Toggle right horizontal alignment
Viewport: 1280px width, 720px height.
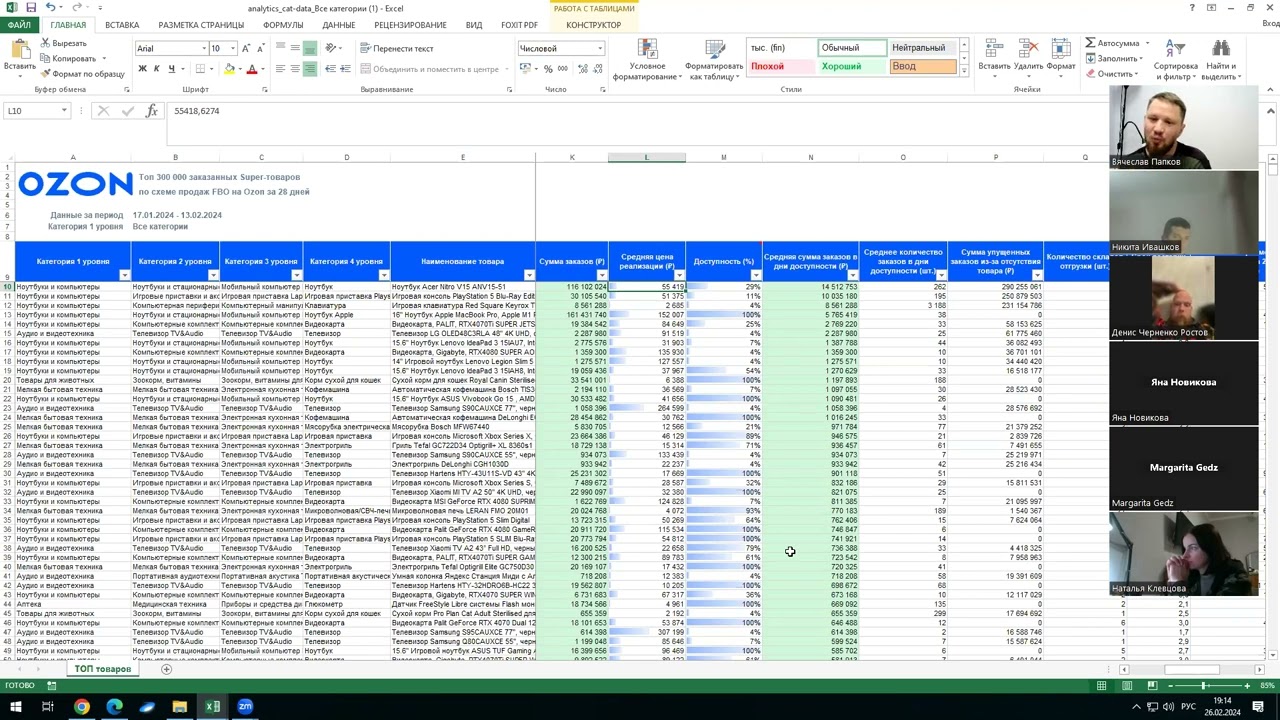tap(310, 69)
